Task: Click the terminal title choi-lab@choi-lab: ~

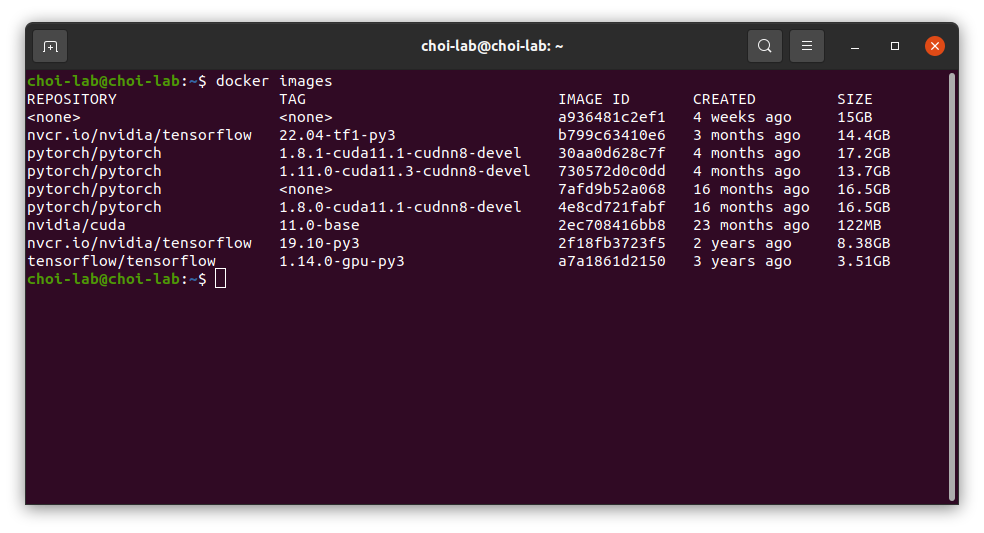Action: pos(492,46)
